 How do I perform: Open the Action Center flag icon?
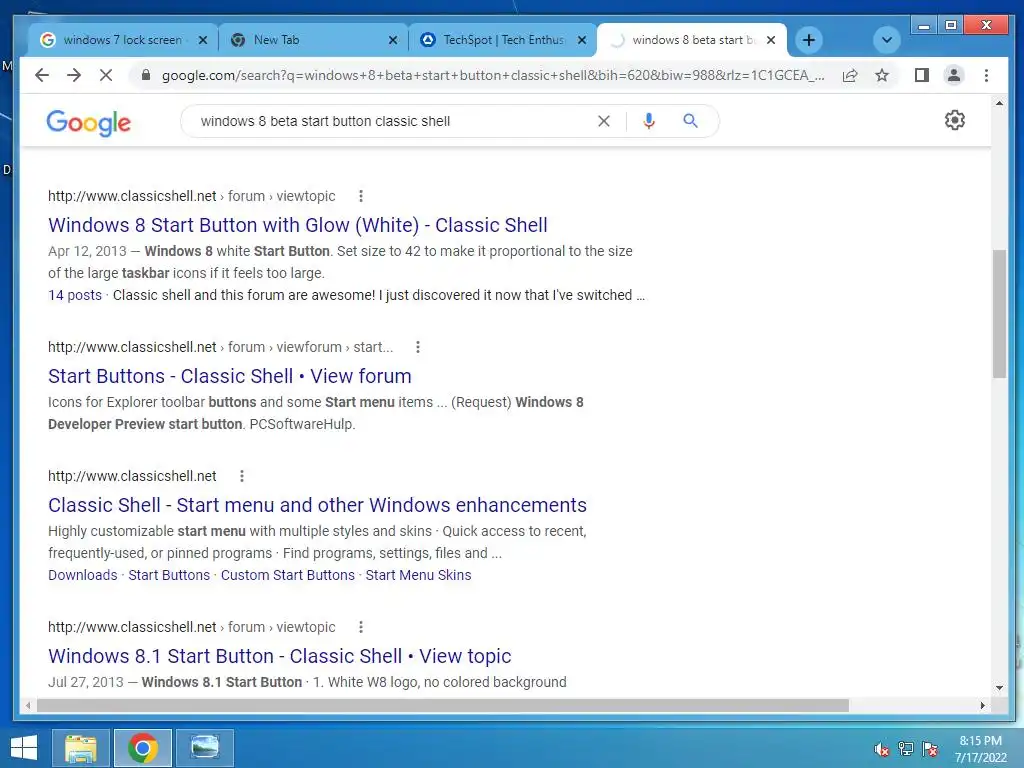point(930,749)
